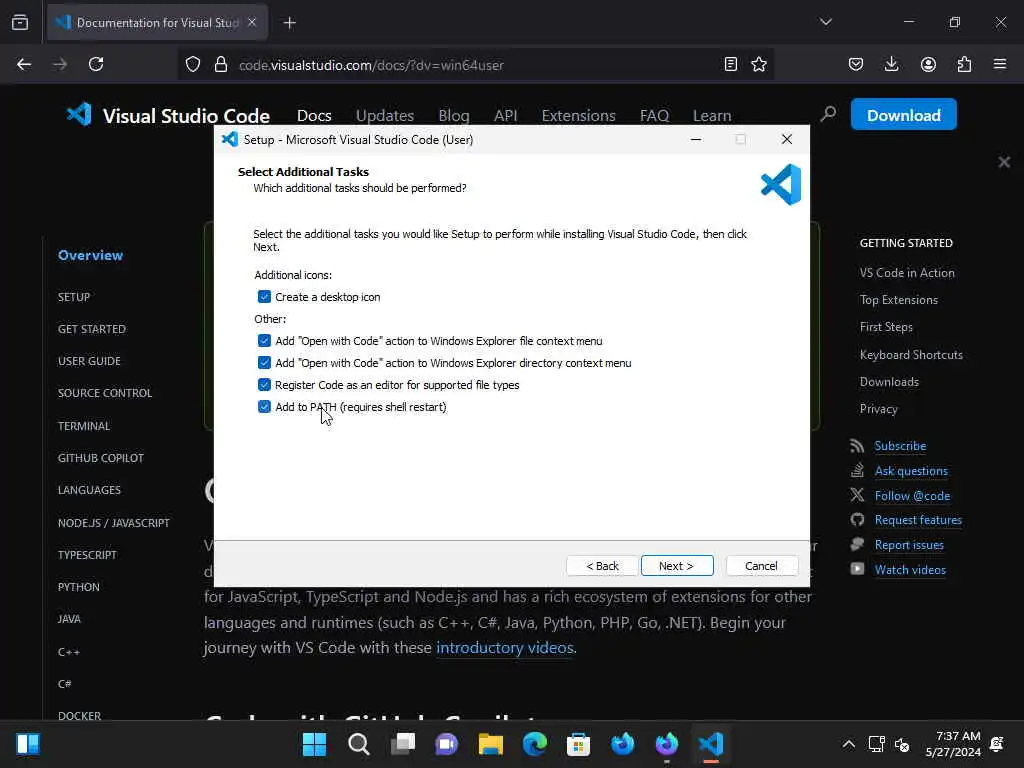
Task: Bookmark this page with the star icon
Action: tap(759, 64)
